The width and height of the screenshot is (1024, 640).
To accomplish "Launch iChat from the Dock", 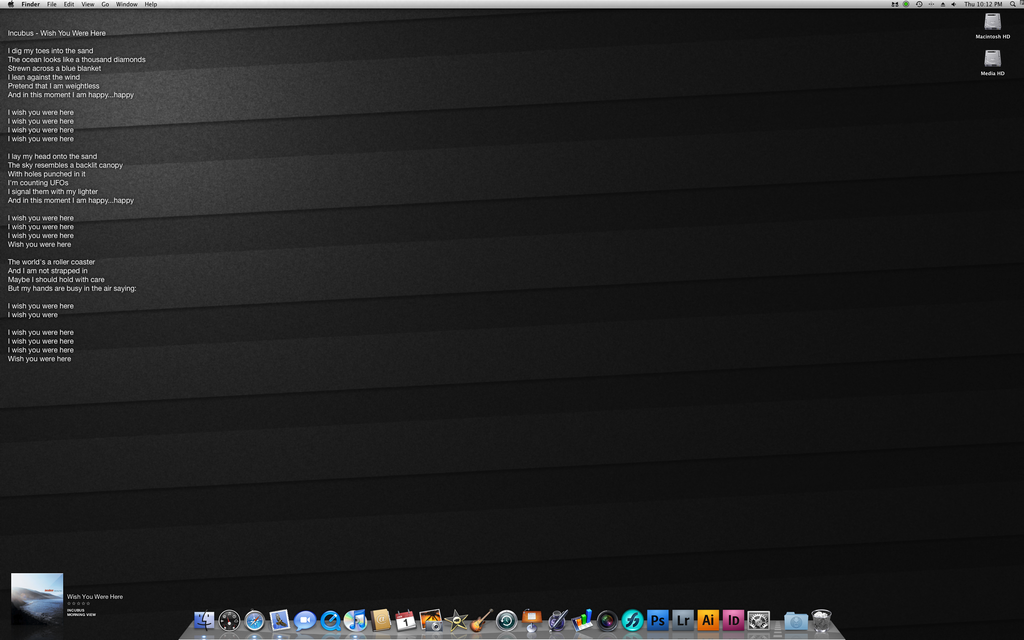I will (305, 620).
